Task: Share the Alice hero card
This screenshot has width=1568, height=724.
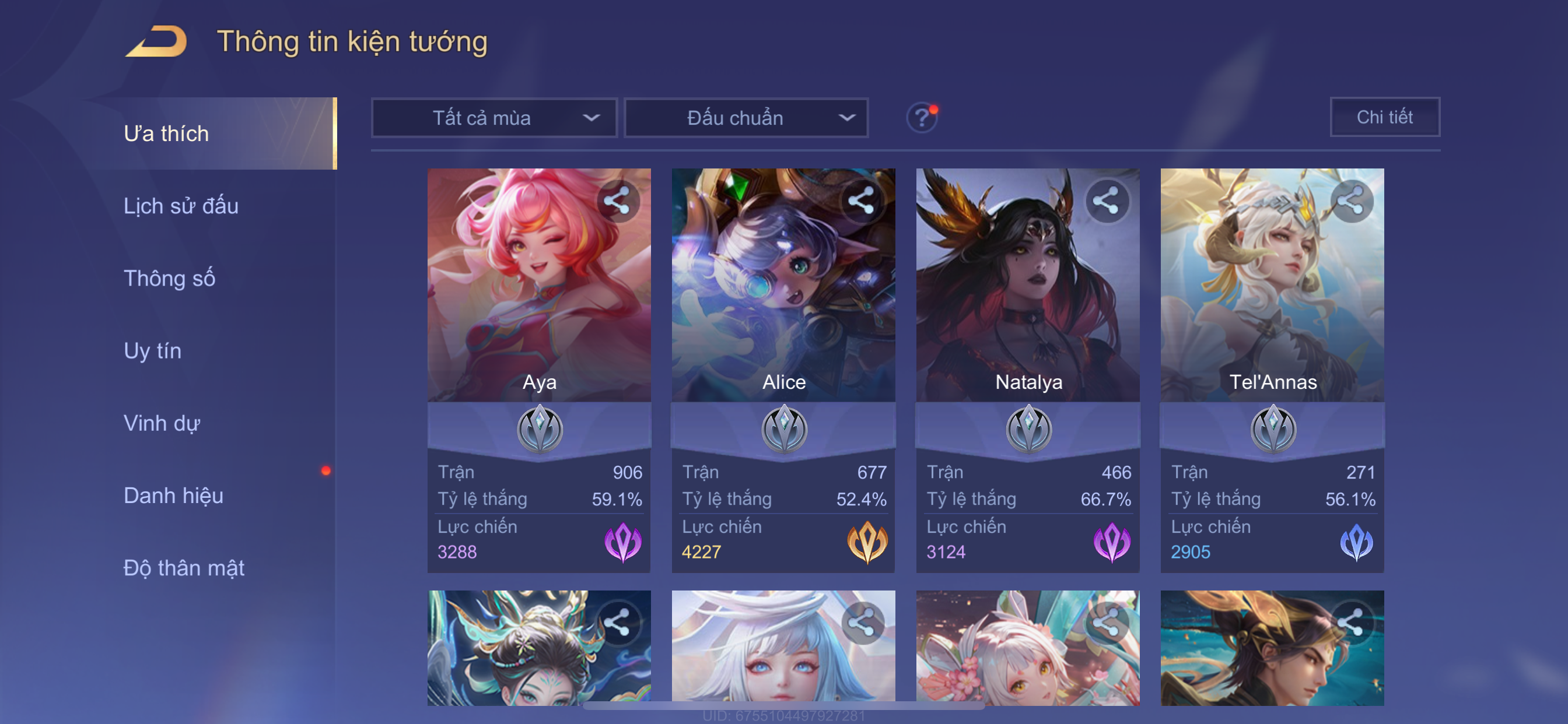Action: click(862, 201)
